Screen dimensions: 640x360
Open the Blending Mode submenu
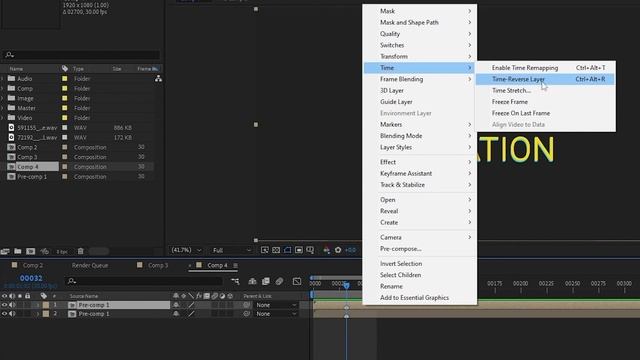pos(420,136)
